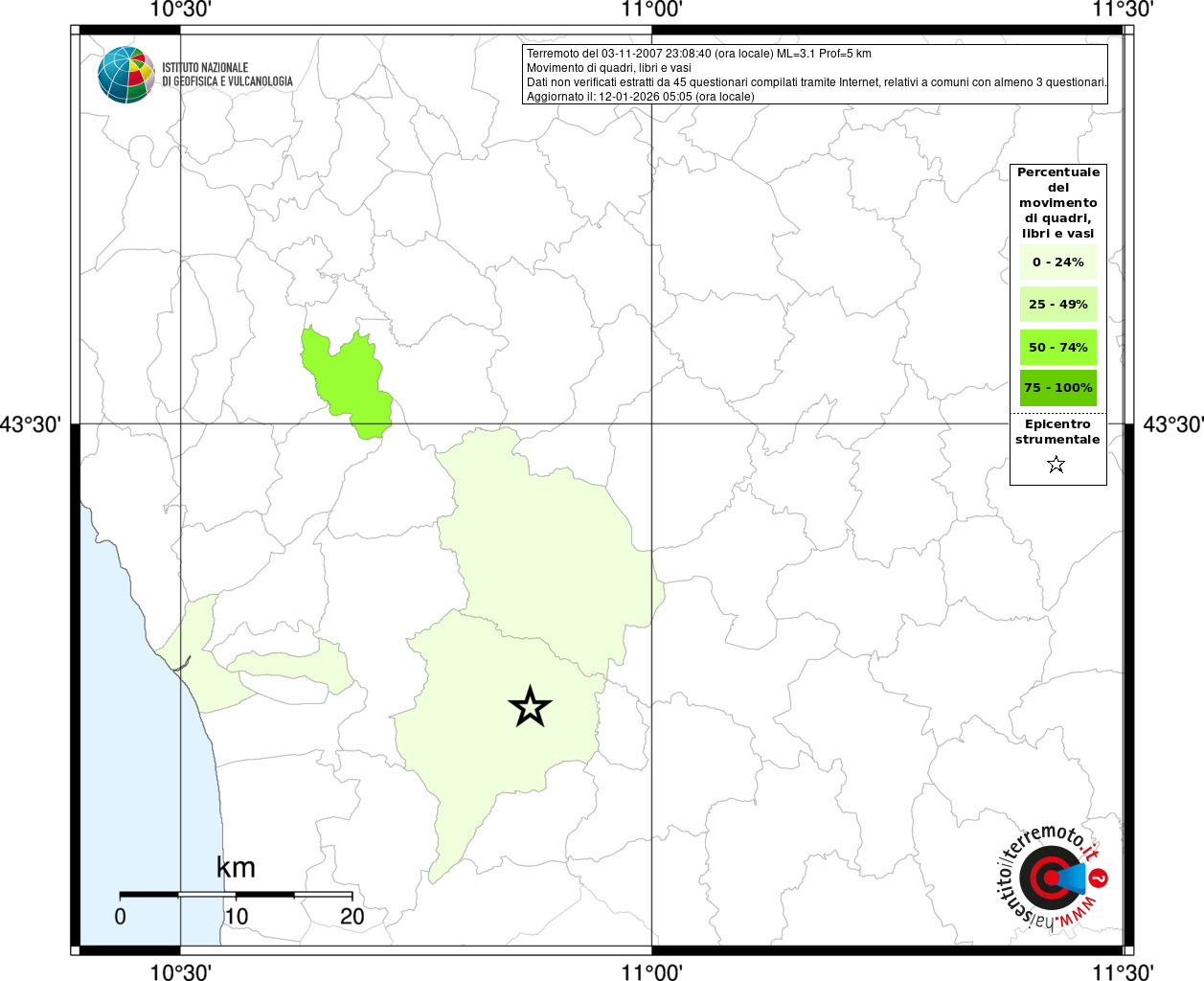Click the top 10°30' longitude label
This screenshot has height=981, width=1204.
coord(180,10)
